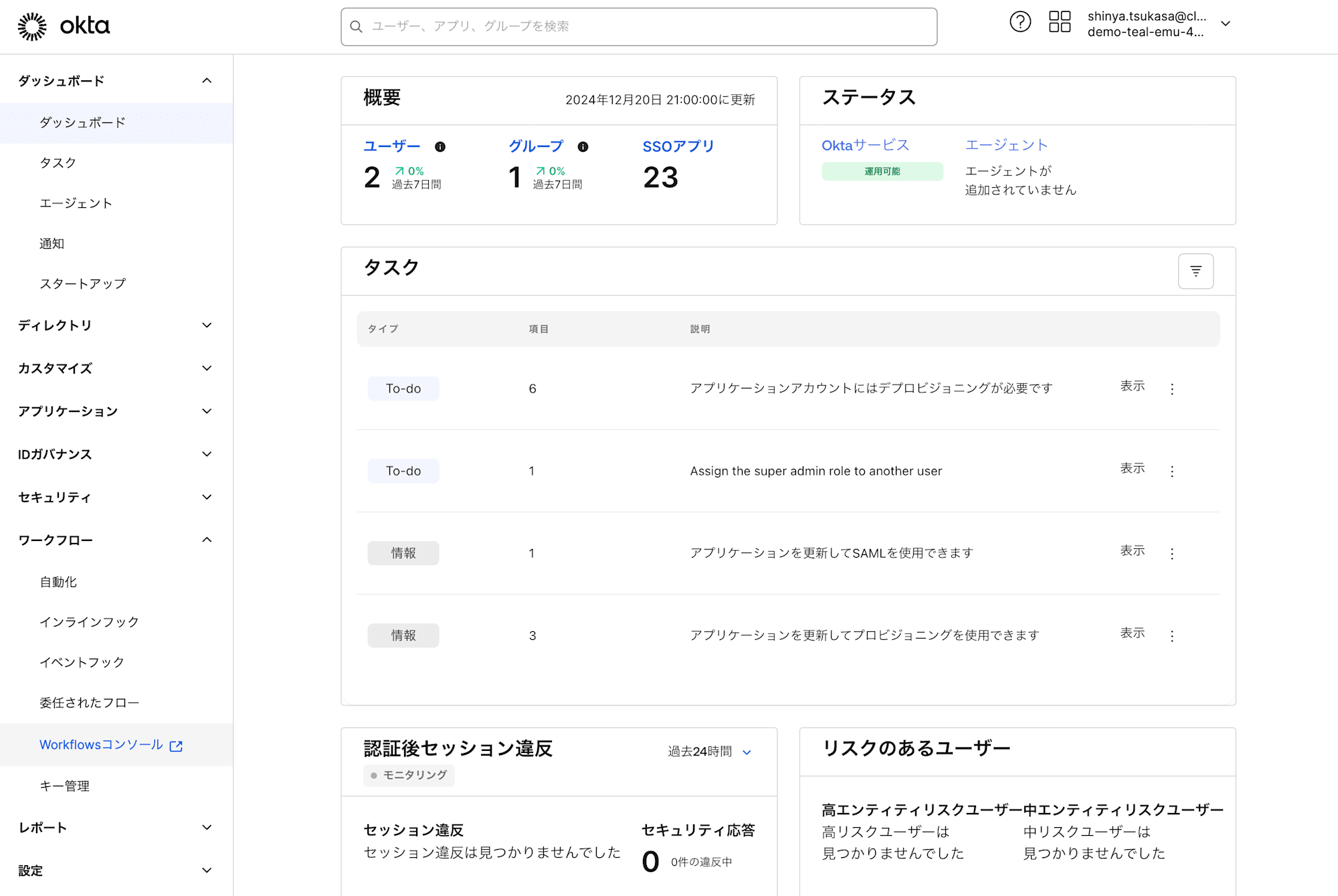Collapse the ワークフロー sidebar section
Image resolution: width=1338 pixels, height=896 pixels.
207,540
